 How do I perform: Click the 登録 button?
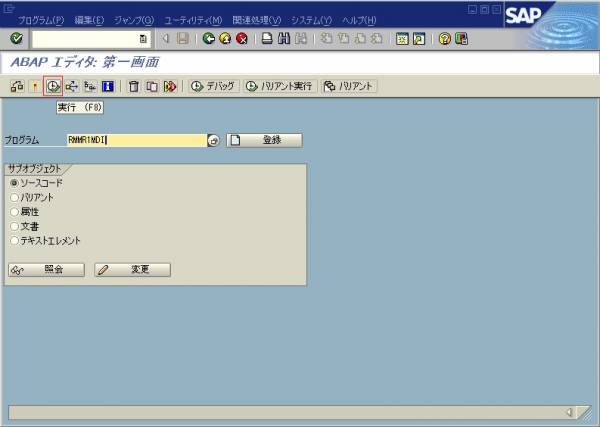pos(264,140)
